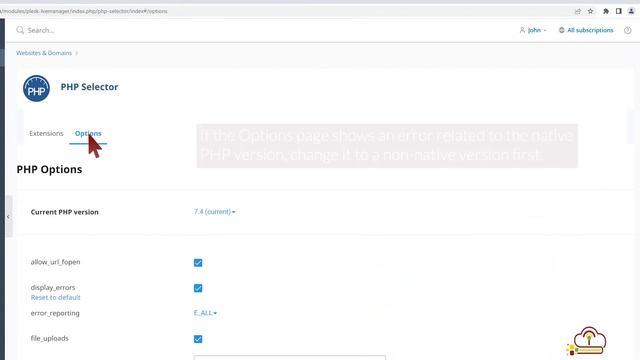Image resolution: width=640 pixels, height=360 pixels.
Task: Click the user icon beside John
Action: click(x=522, y=30)
